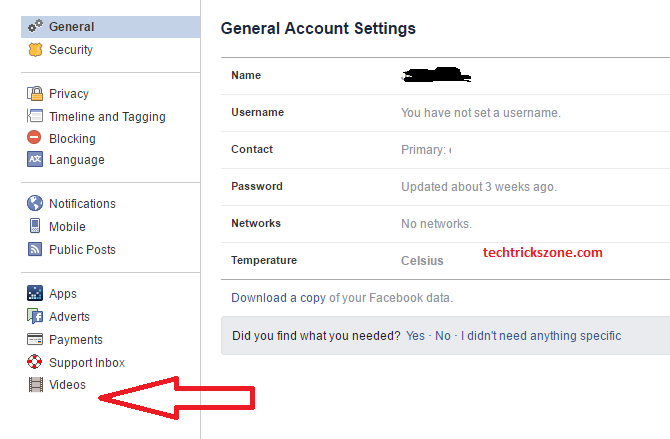This screenshot has height=439, width=670.
Task: Click the Blocking red circle icon
Action: 35,138
